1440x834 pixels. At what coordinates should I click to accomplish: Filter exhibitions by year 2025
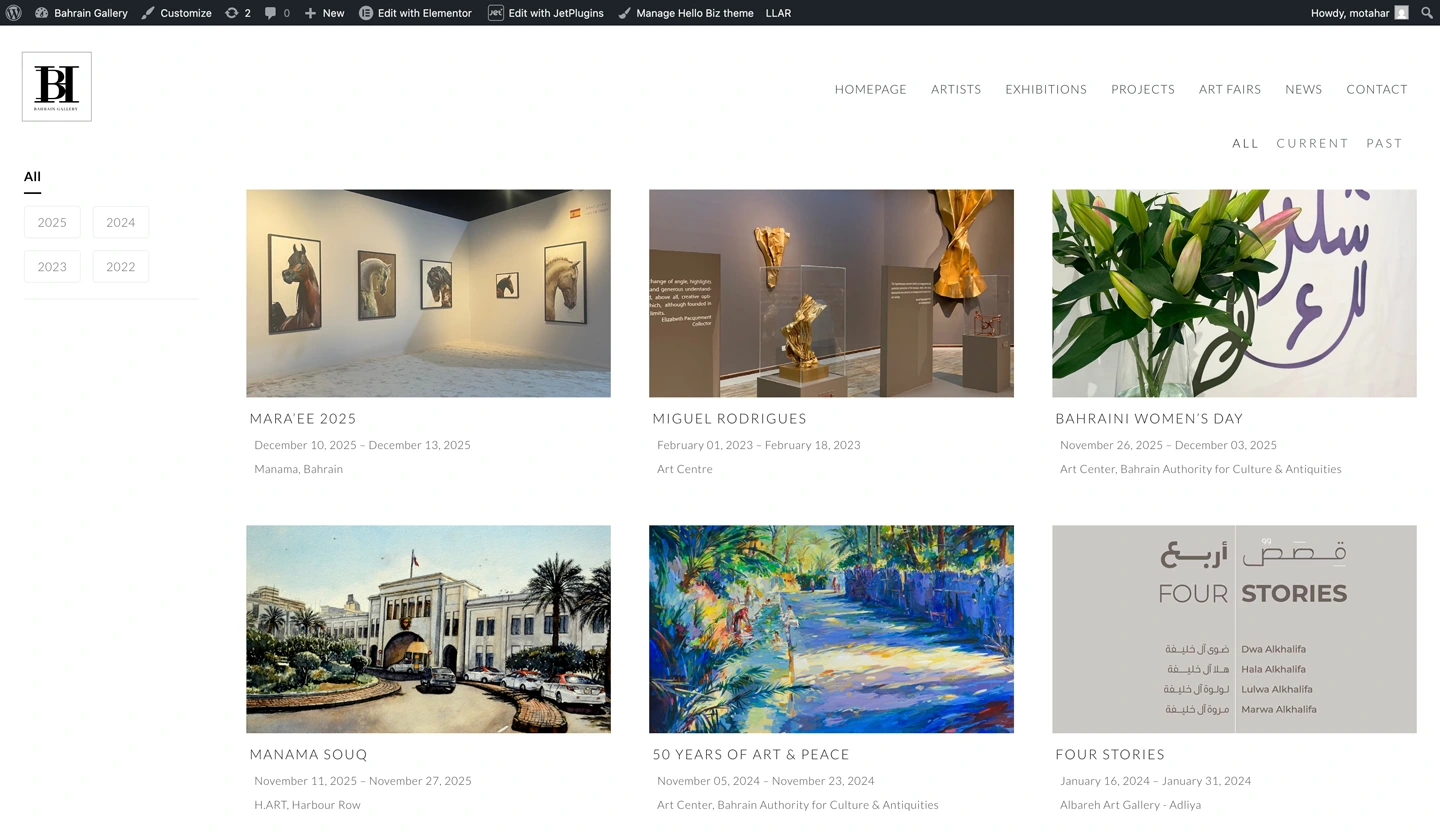point(52,222)
